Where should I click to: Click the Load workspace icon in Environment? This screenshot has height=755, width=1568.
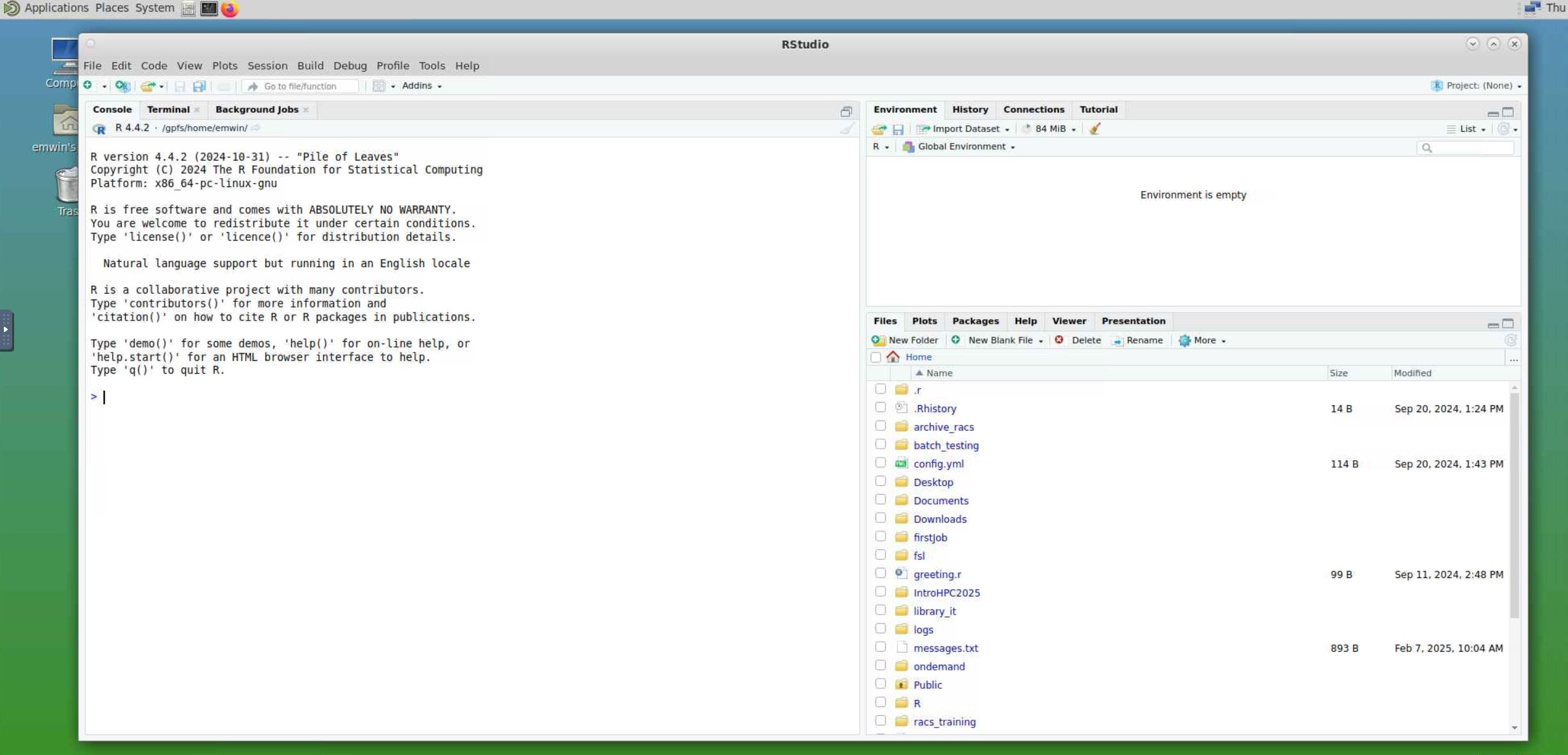pyautogui.click(x=879, y=129)
